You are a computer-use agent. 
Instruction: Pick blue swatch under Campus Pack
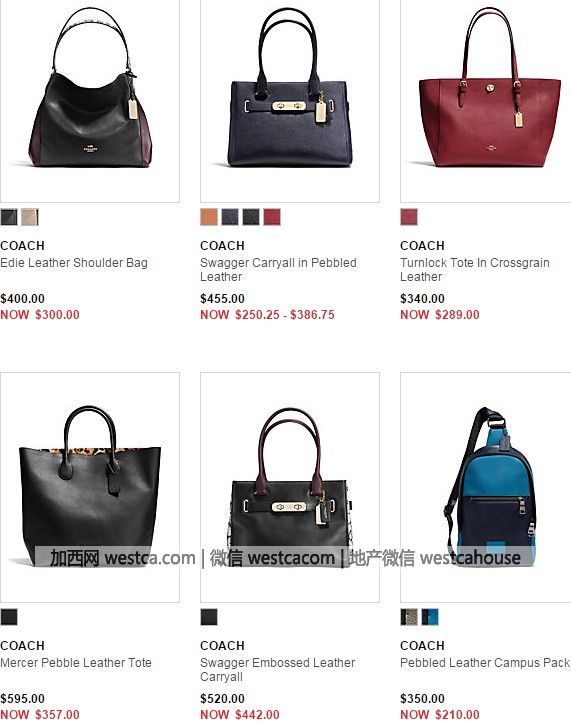point(430,617)
